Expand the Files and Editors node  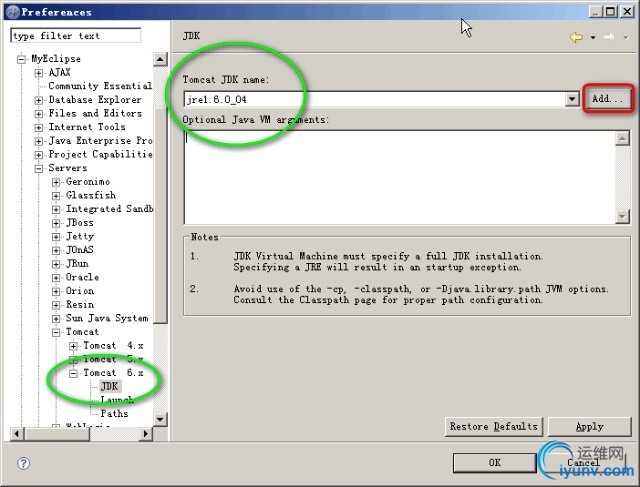click(38, 114)
